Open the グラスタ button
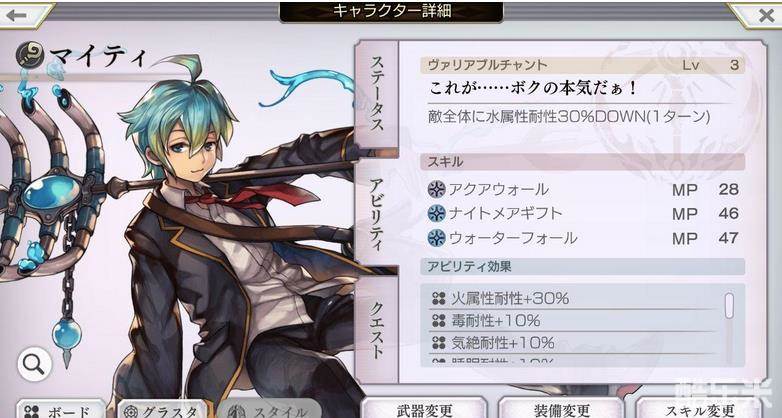Screen dimensions: 782x418 click(x=162, y=409)
